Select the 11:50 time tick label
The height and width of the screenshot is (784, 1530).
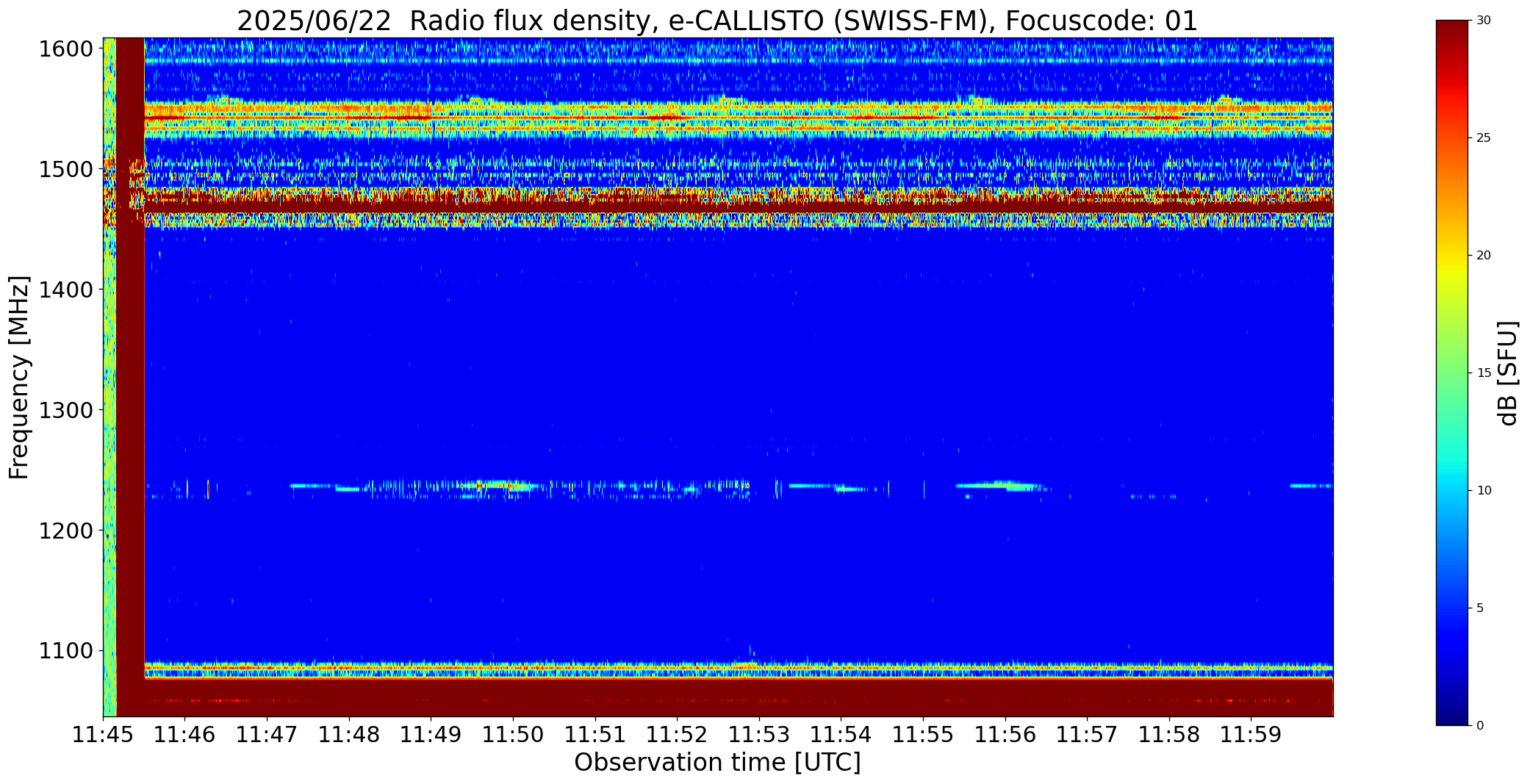[513, 735]
